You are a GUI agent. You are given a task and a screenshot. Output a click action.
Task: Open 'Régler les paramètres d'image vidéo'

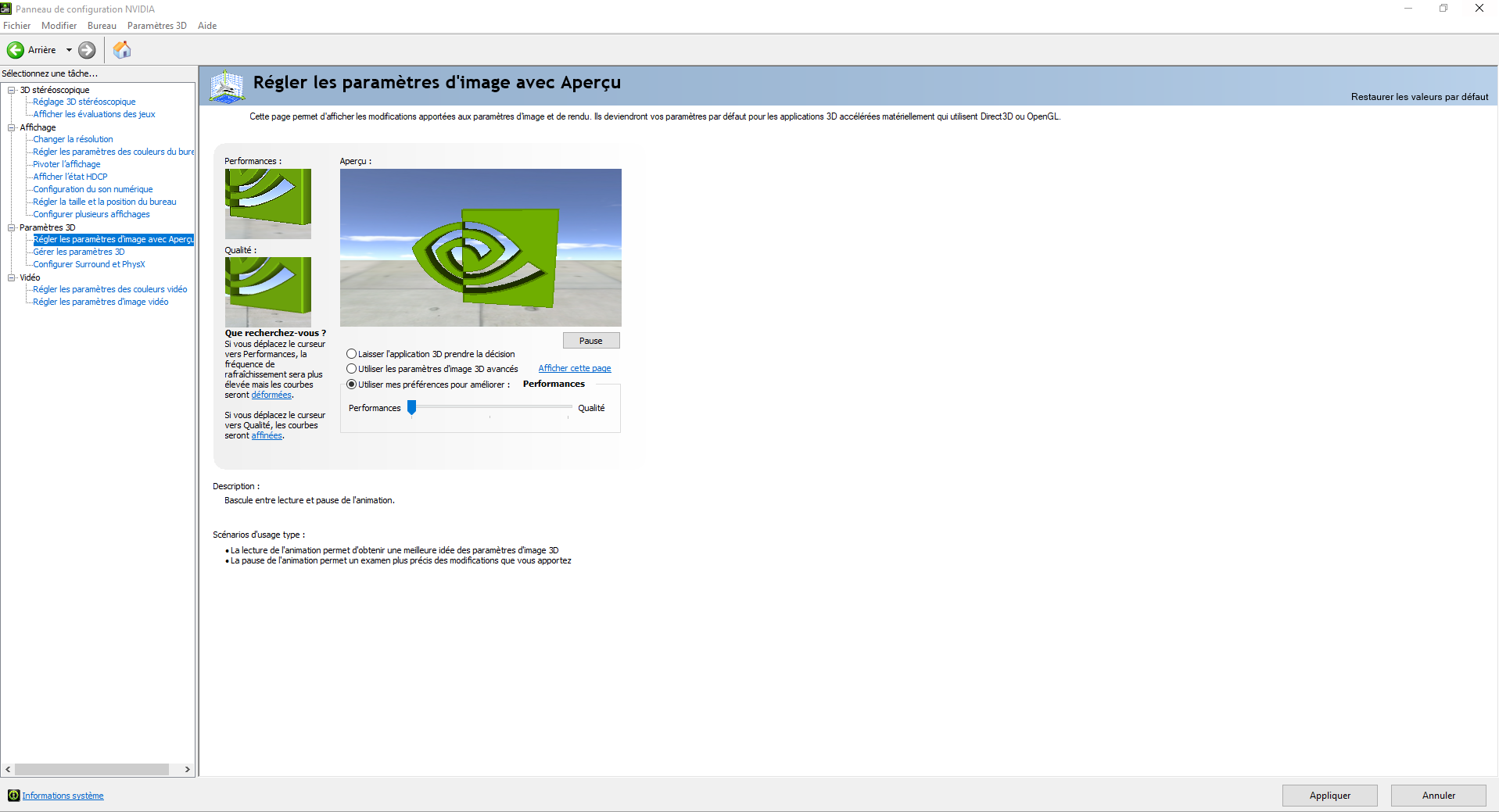coord(101,302)
